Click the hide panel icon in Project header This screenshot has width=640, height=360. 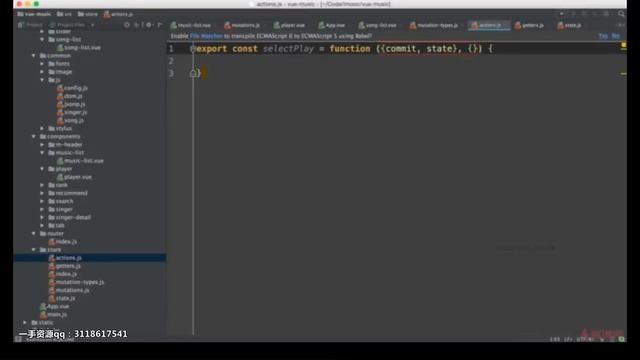(x=160, y=25)
